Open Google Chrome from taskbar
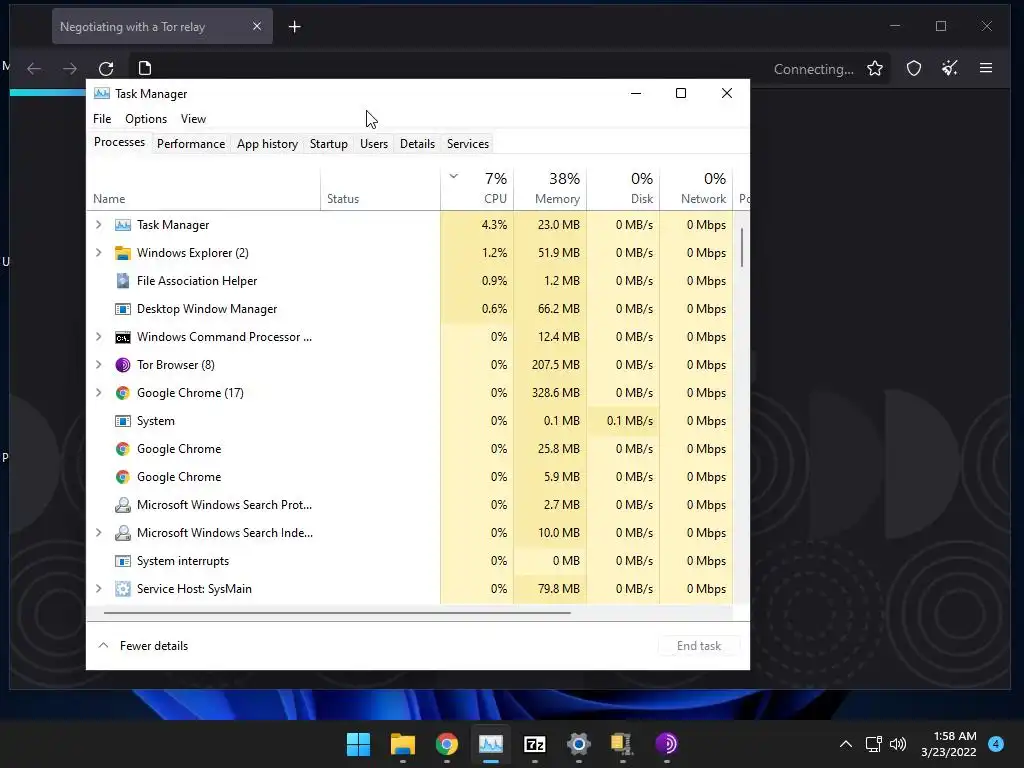 click(x=447, y=744)
